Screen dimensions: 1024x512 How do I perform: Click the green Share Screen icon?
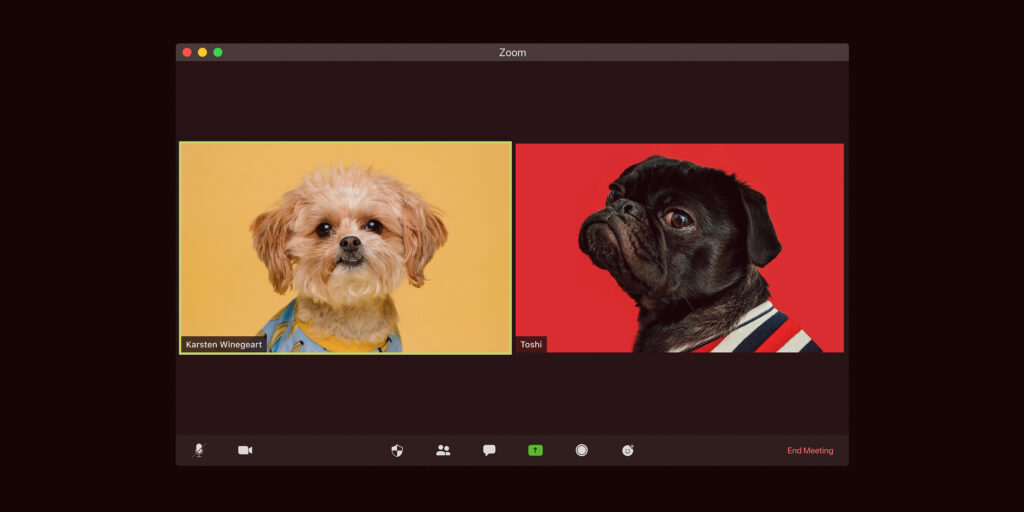(x=536, y=450)
